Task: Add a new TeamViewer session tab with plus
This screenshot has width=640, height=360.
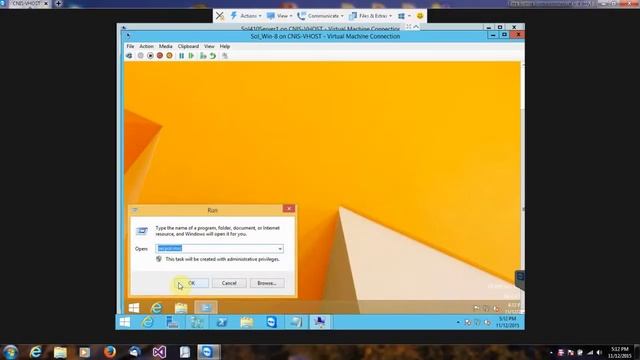Action: point(58,4)
